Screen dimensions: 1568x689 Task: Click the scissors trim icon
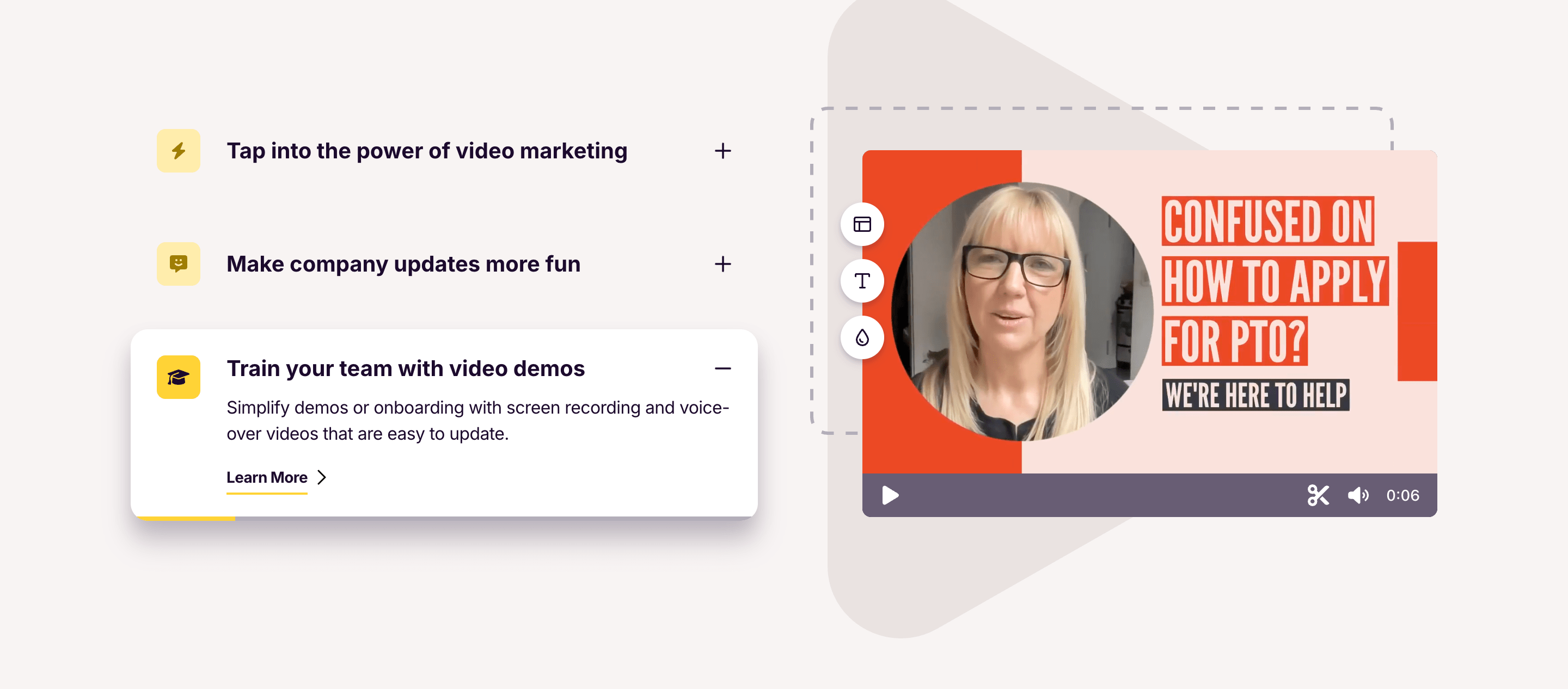(1318, 495)
